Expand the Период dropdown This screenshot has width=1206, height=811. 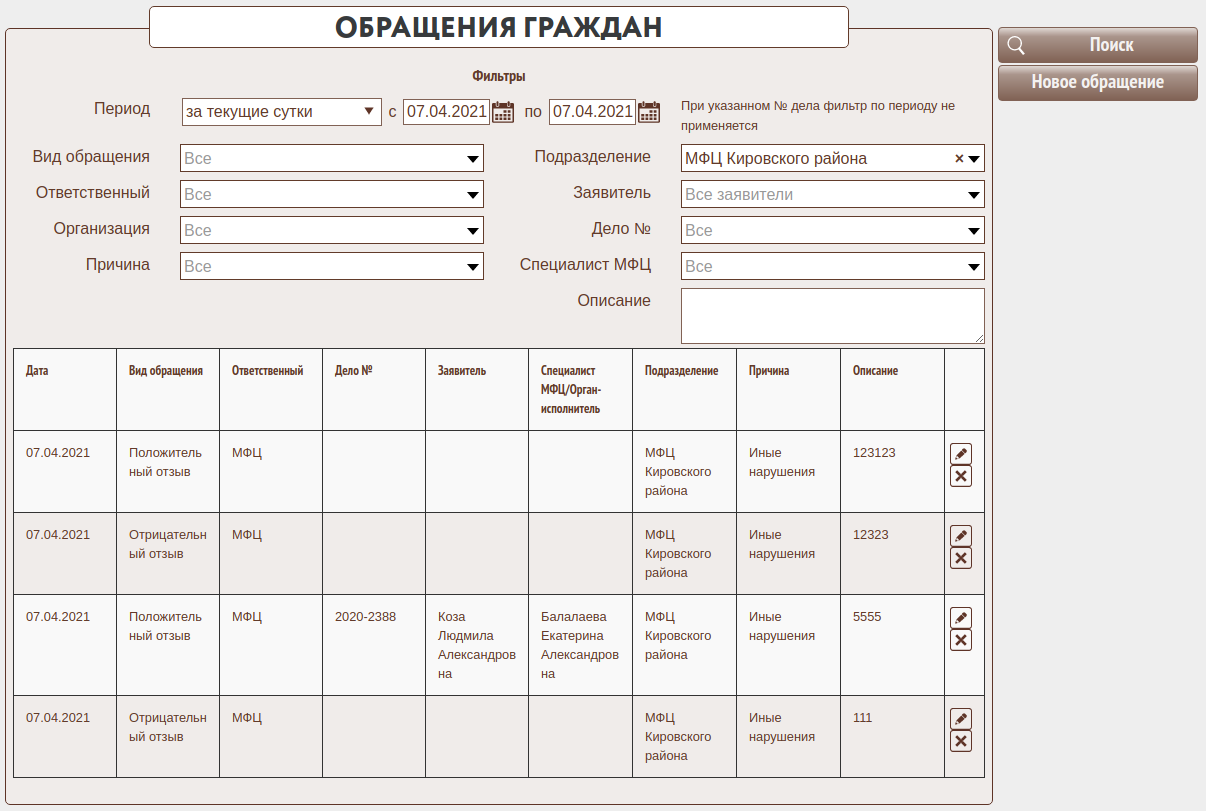[x=281, y=112]
